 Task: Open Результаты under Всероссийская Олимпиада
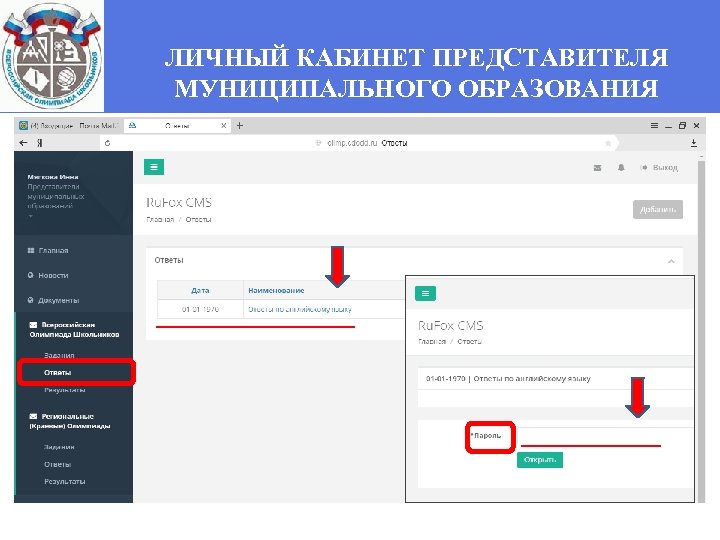click(x=65, y=390)
